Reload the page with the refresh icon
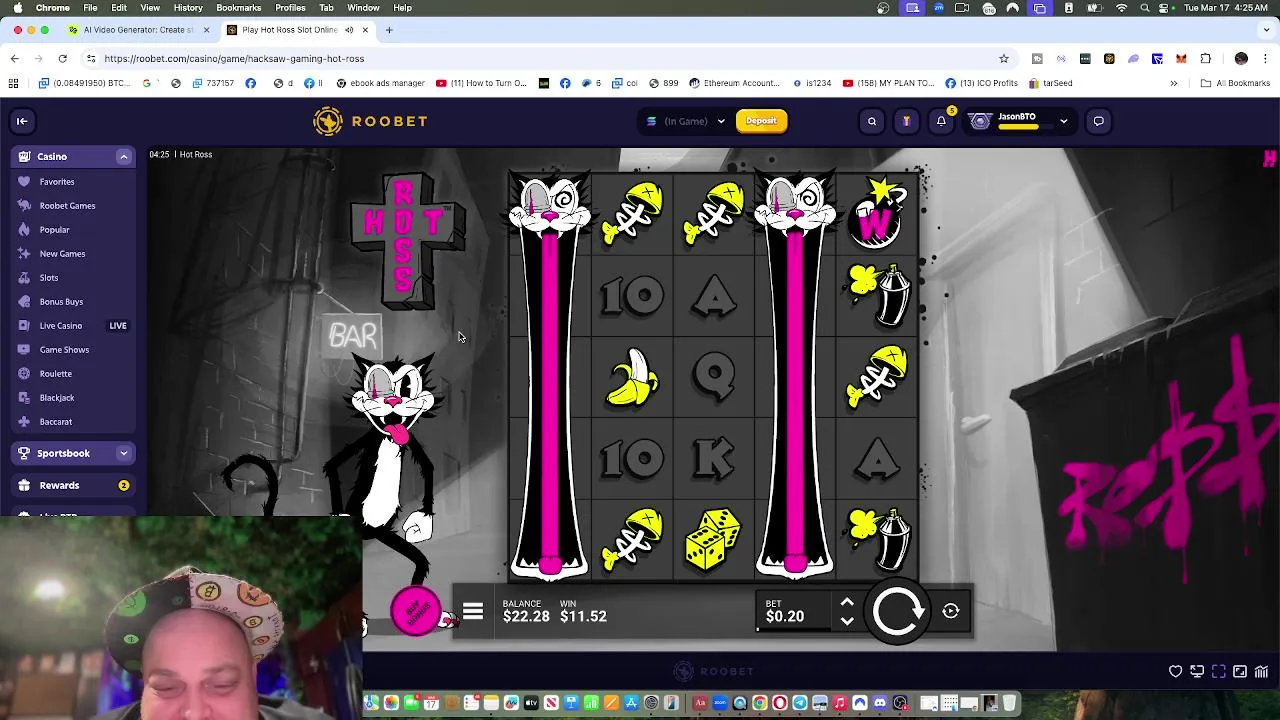 pos(62,58)
